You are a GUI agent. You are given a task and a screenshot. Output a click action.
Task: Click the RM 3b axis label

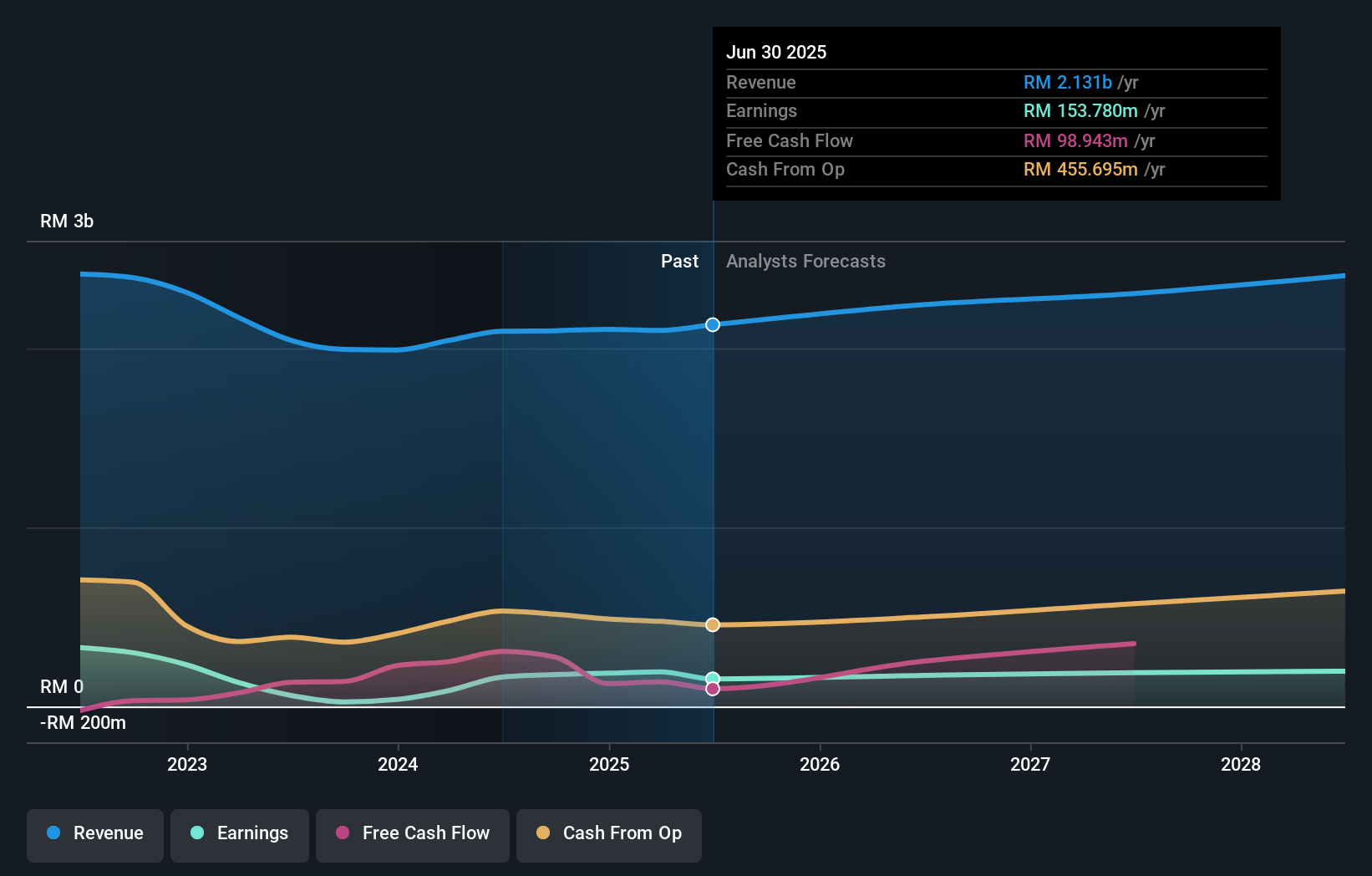(x=66, y=221)
